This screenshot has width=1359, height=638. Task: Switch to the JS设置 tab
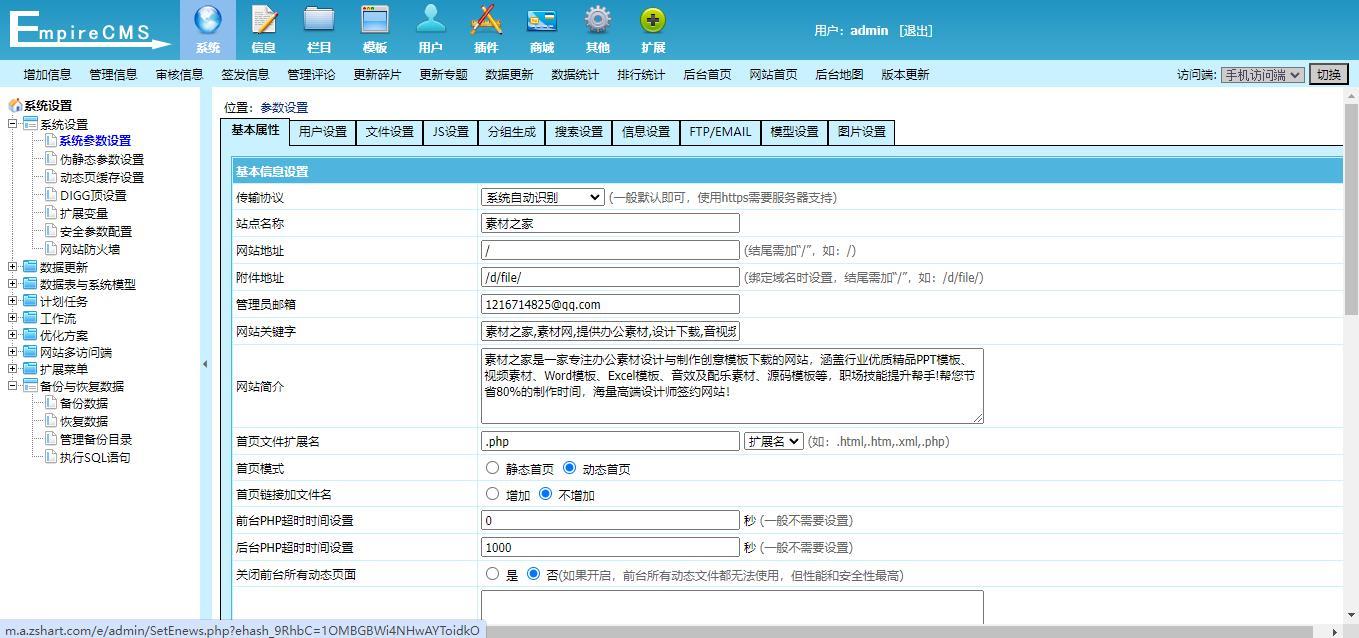tap(450, 132)
